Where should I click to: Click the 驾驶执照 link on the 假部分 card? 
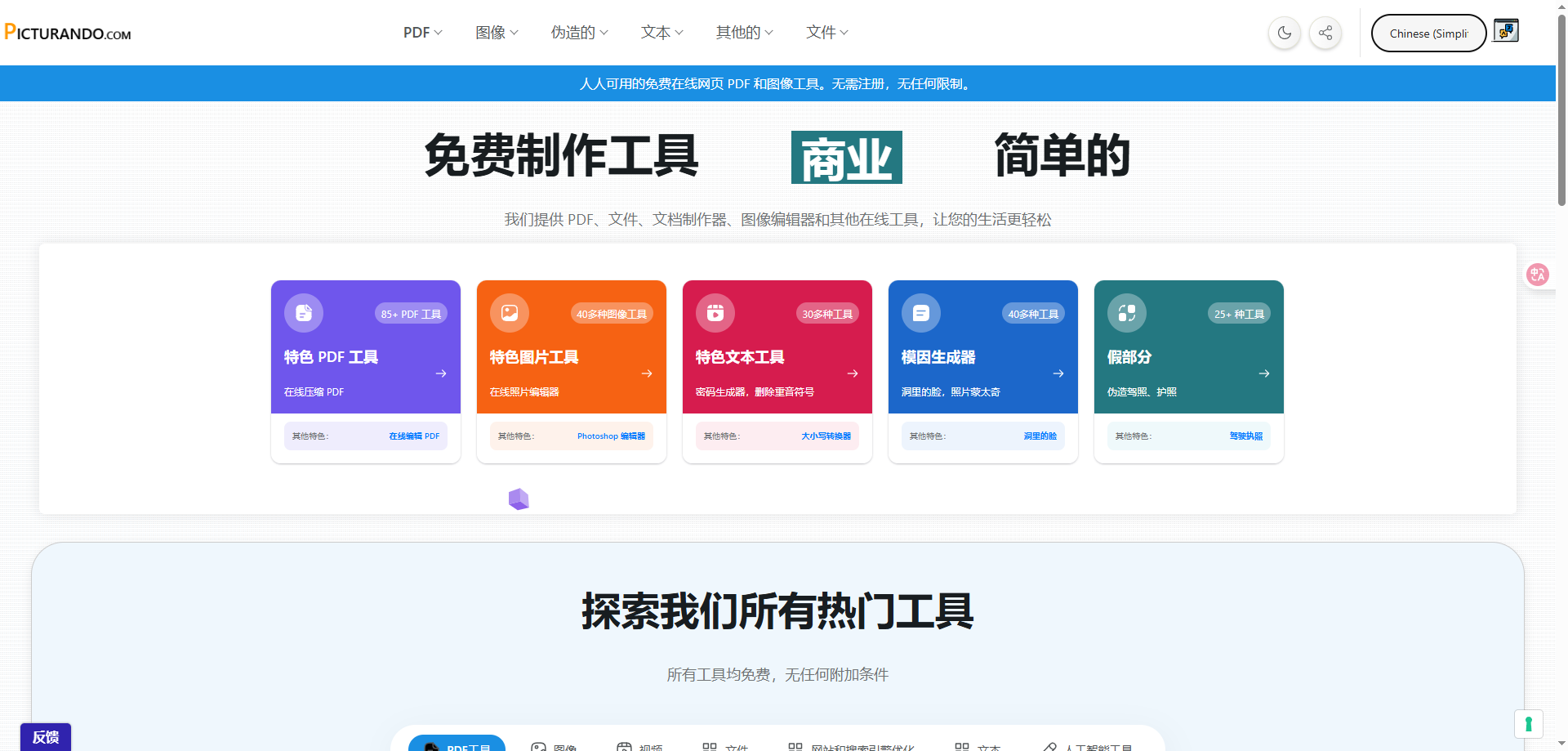1245,436
